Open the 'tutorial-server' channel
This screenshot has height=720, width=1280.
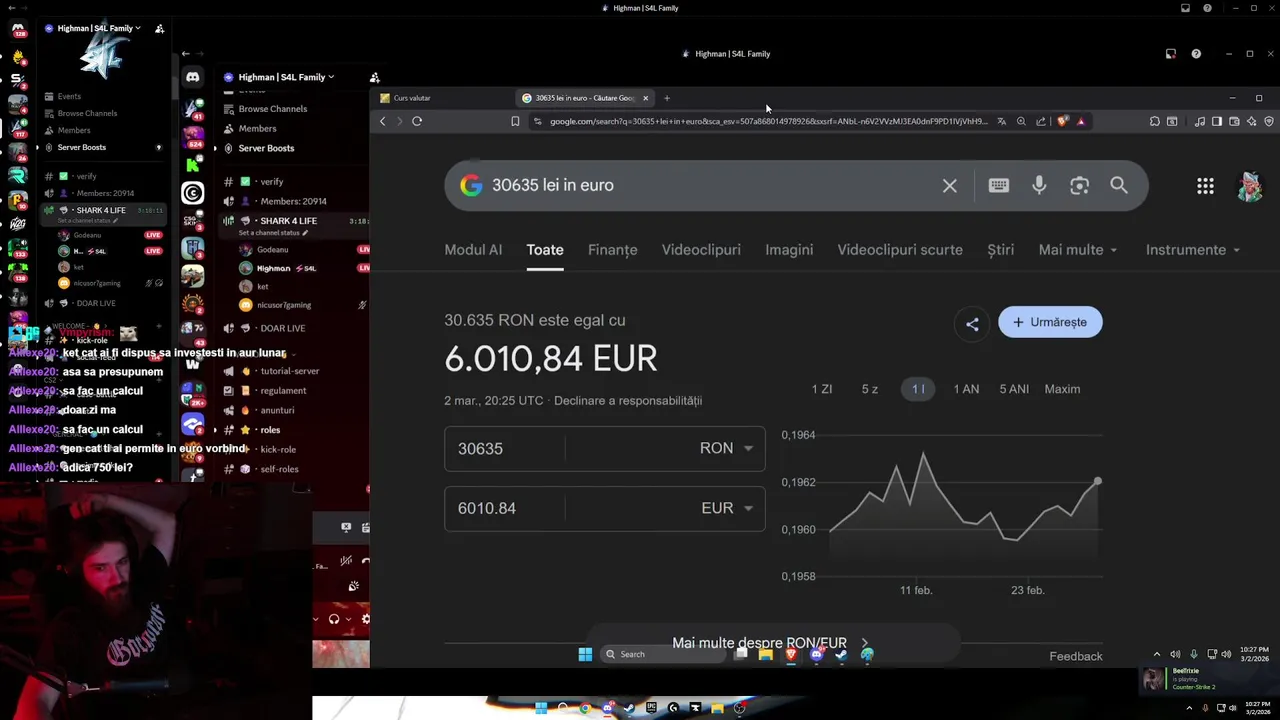(x=289, y=371)
